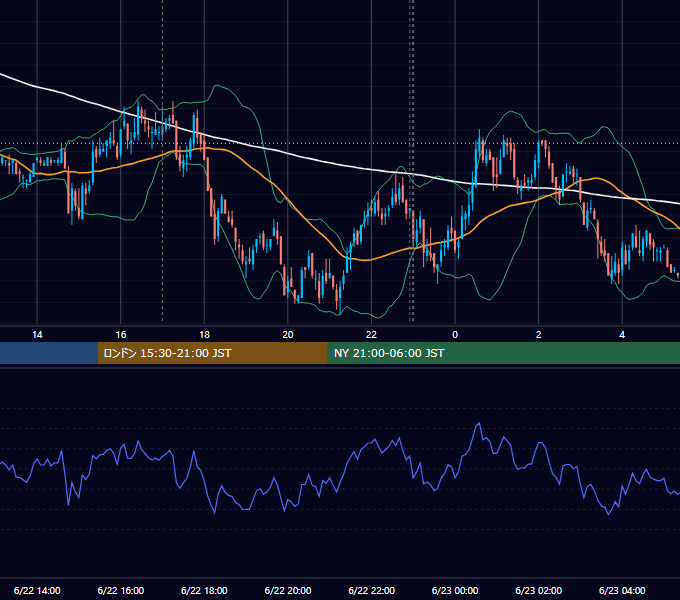The width and height of the screenshot is (680, 600).
Task: Click the '6/22 16:00' date label
Action: point(121,590)
